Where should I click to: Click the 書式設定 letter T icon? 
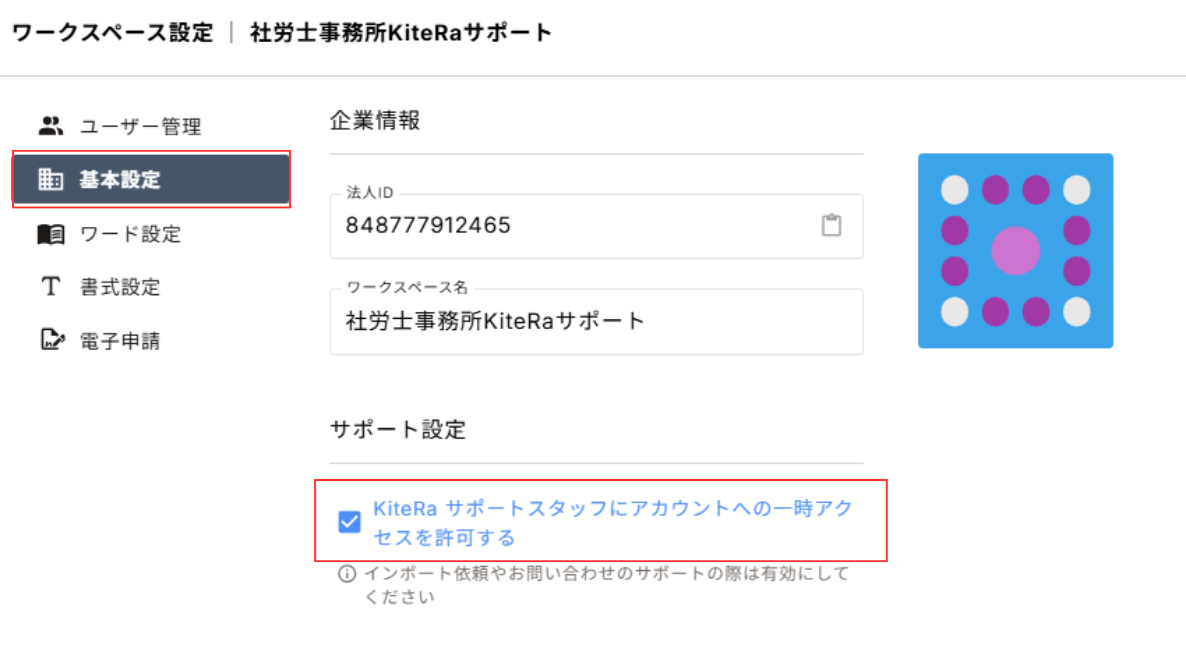(50, 288)
